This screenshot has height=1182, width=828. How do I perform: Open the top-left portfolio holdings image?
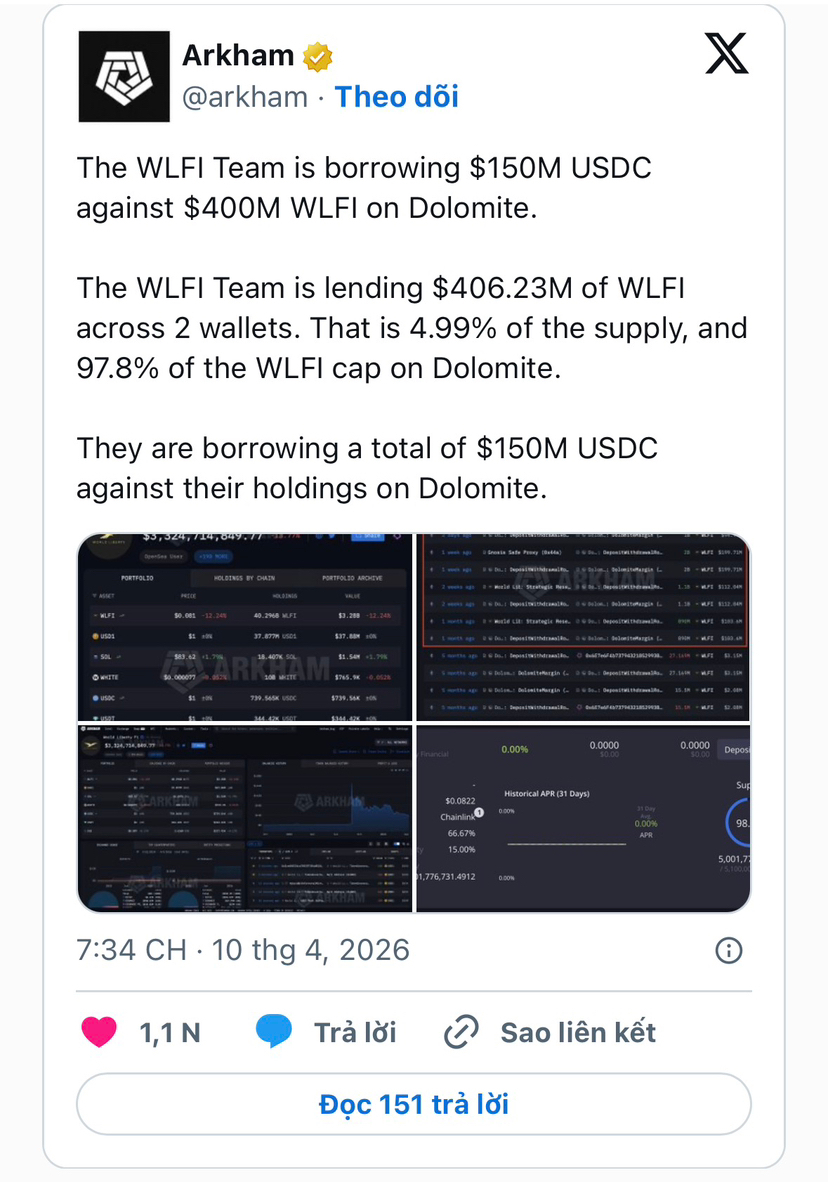[245, 627]
